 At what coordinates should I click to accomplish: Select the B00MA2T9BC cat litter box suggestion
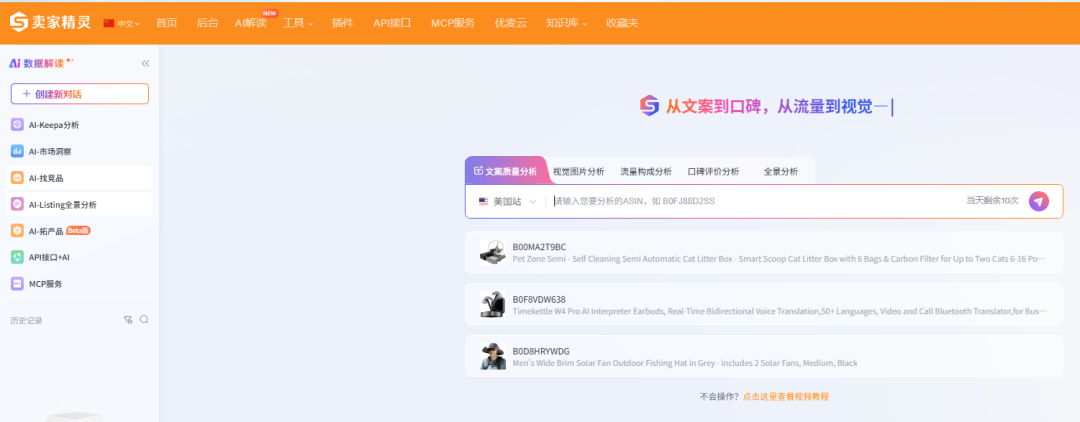(x=764, y=253)
